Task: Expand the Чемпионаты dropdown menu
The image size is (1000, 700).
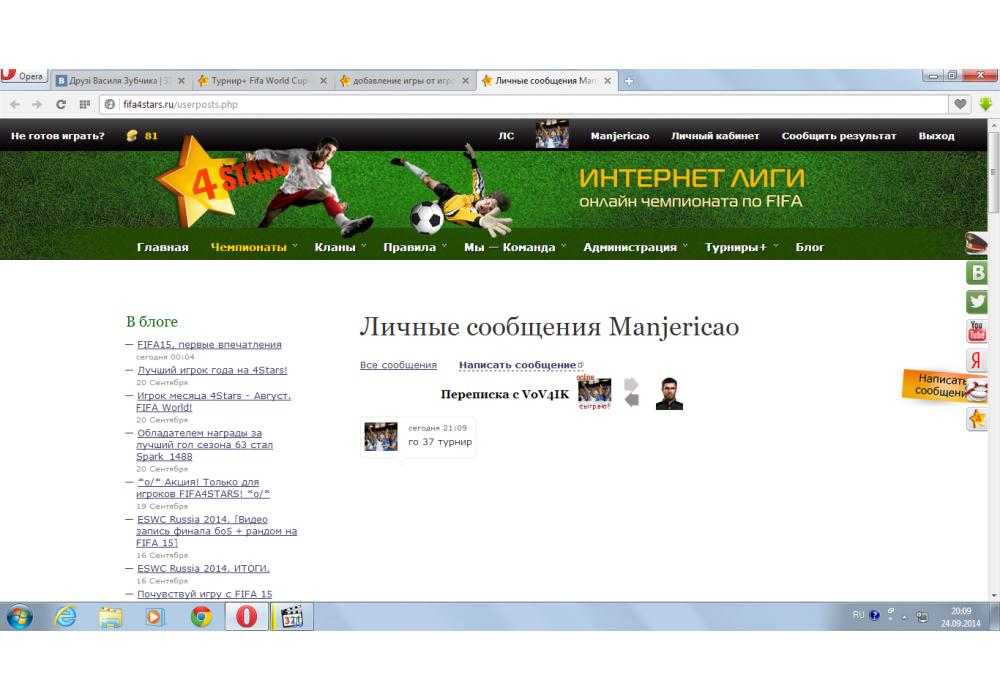Action: [x=249, y=247]
